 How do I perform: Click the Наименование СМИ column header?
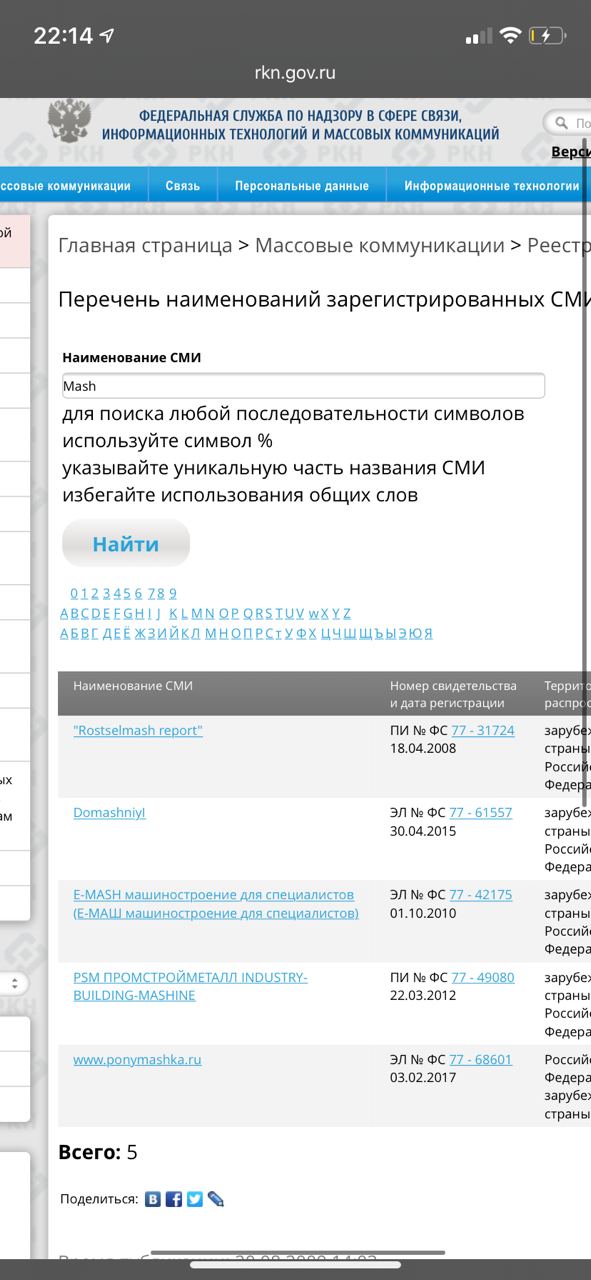tap(133, 685)
